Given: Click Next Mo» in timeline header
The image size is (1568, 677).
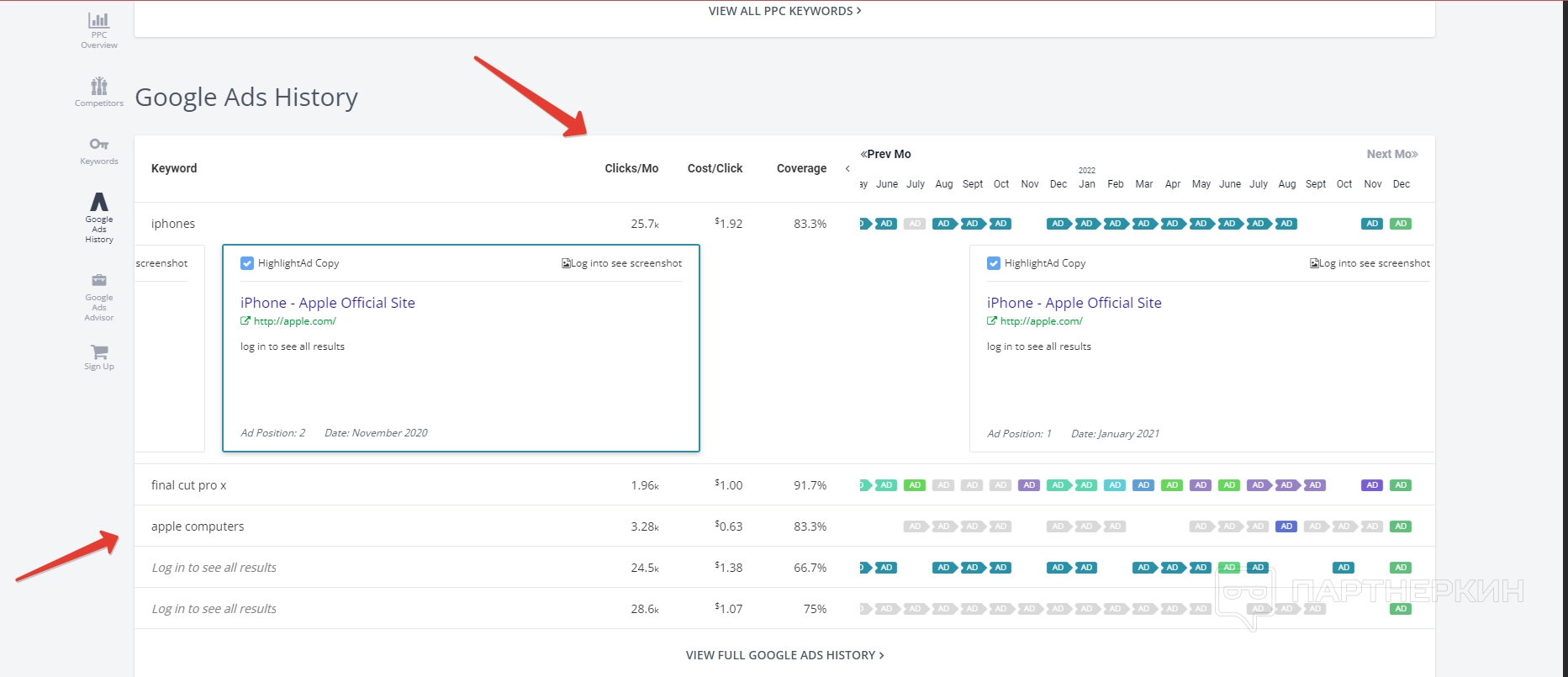Looking at the screenshot, I should pos(1391,154).
